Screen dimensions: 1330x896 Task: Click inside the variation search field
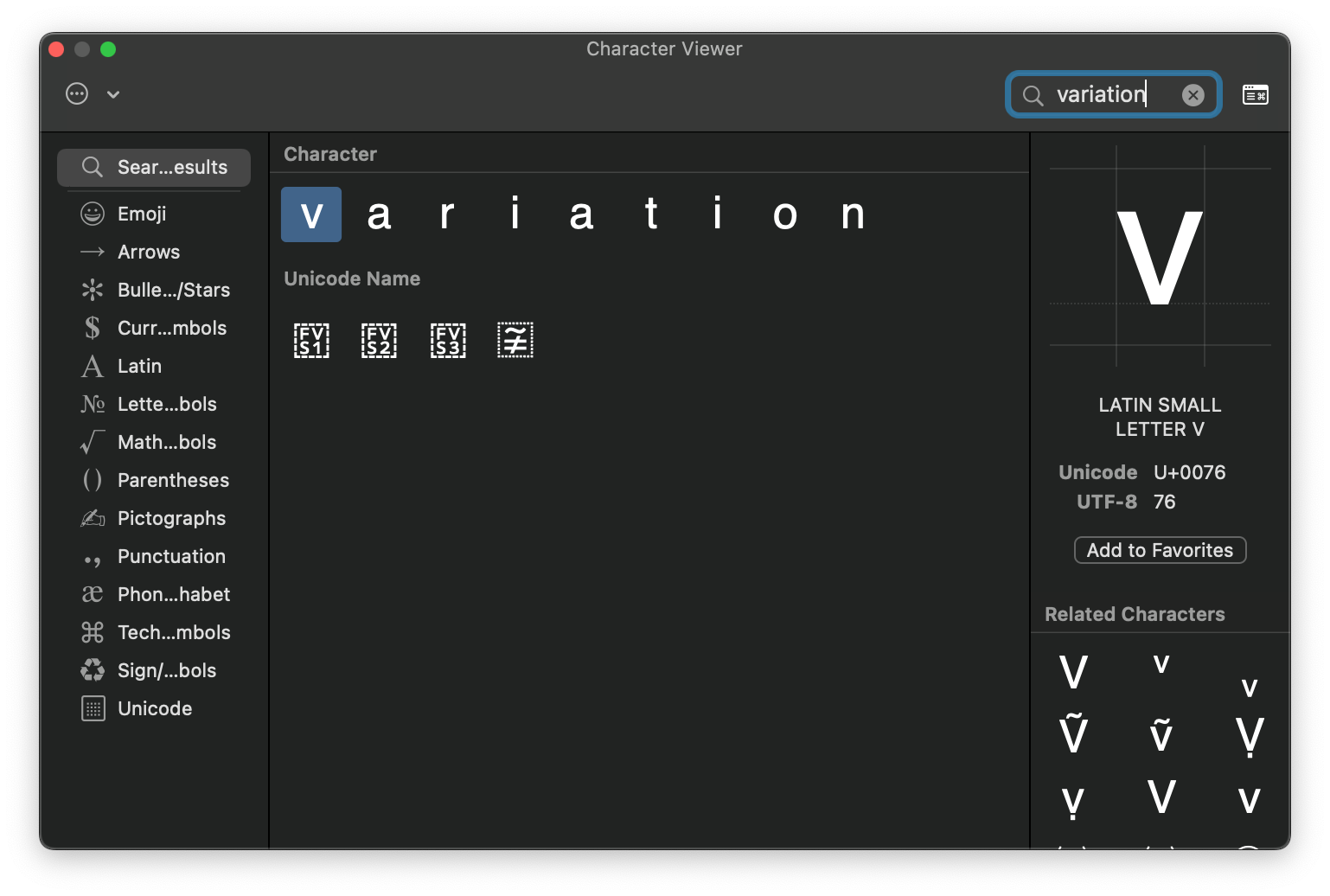[x=1113, y=94]
